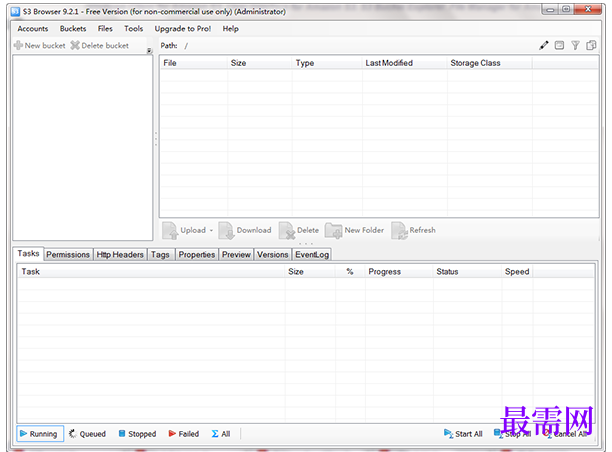
Task: Click the % column header
Action: tap(350, 272)
